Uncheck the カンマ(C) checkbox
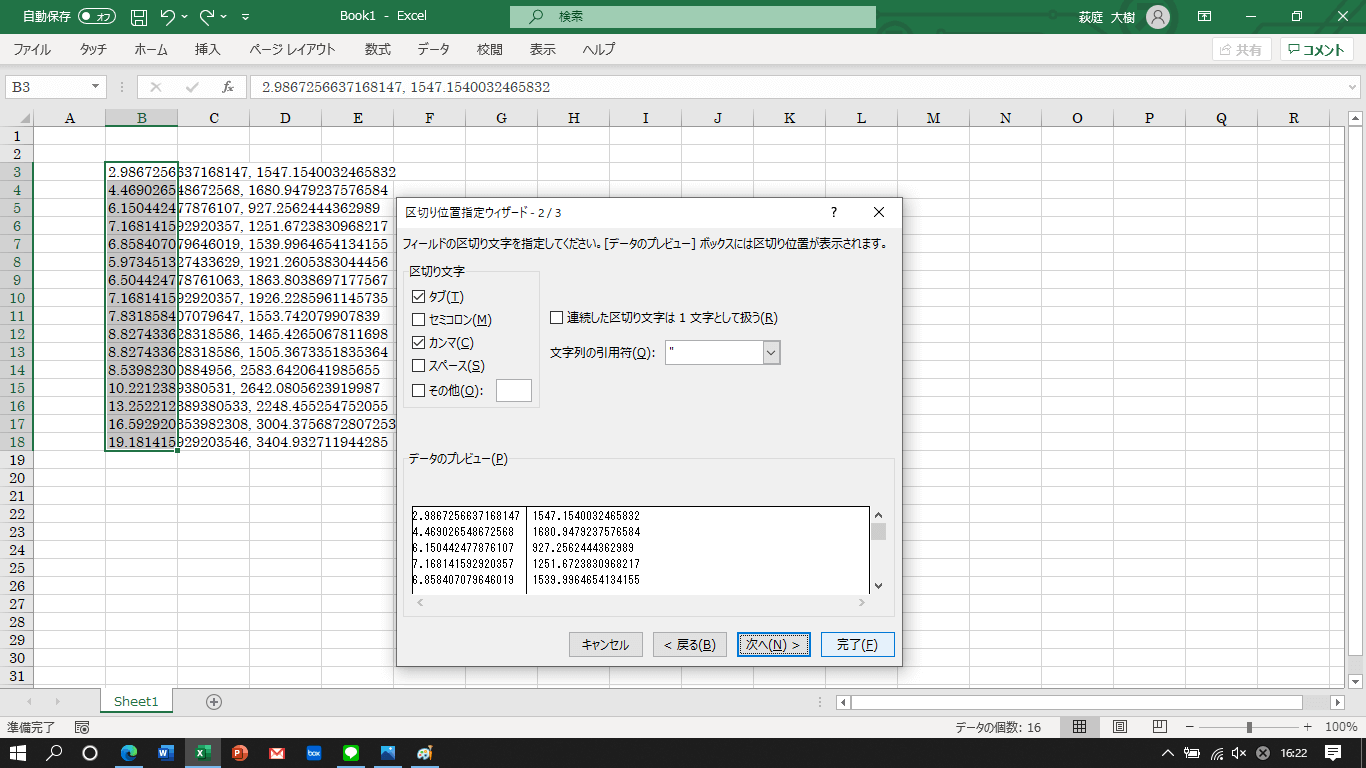Image resolution: width=1366 pixels, height=768 pixels. tap(419, 342)
